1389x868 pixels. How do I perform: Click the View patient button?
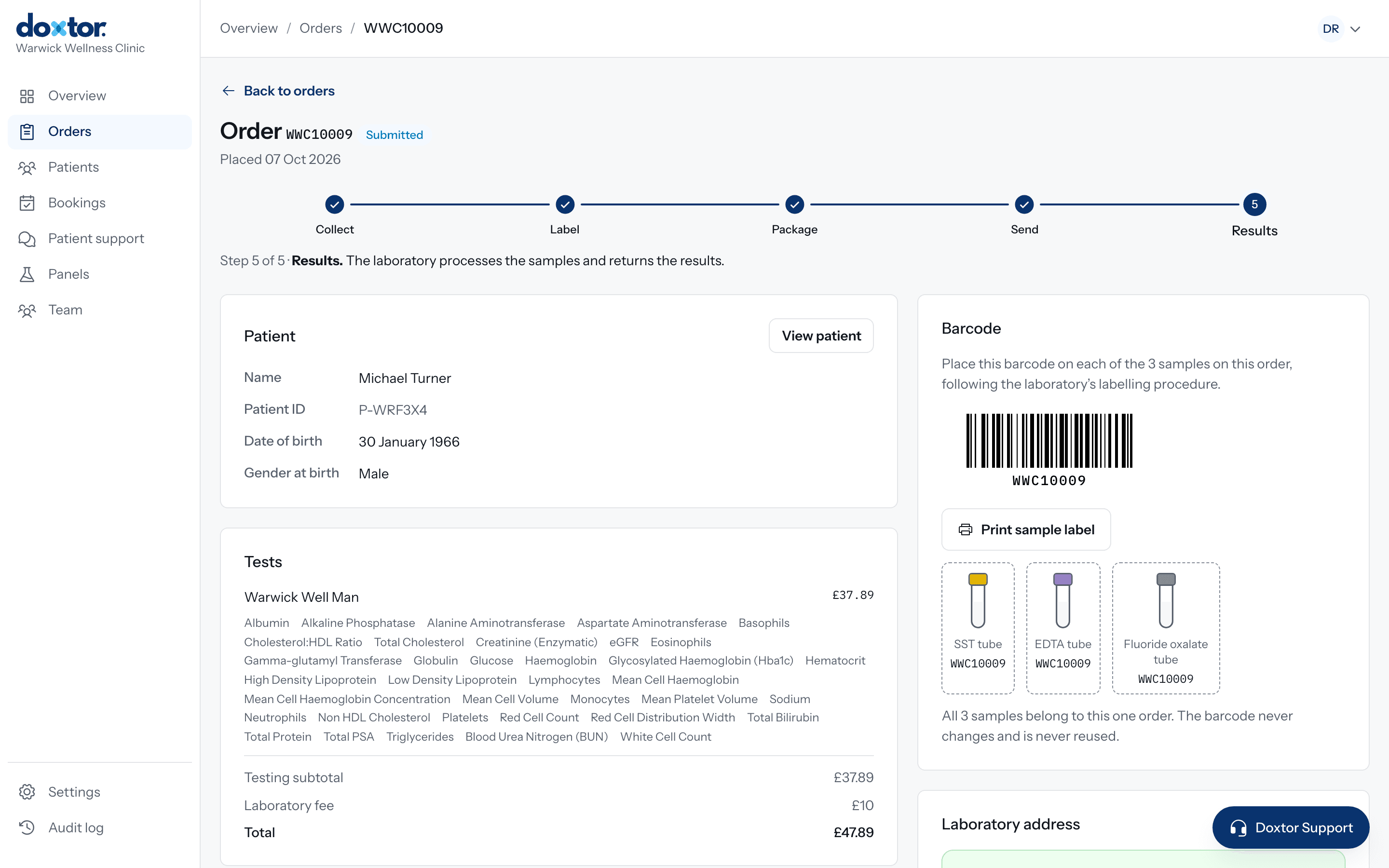[x=821, y=336]
